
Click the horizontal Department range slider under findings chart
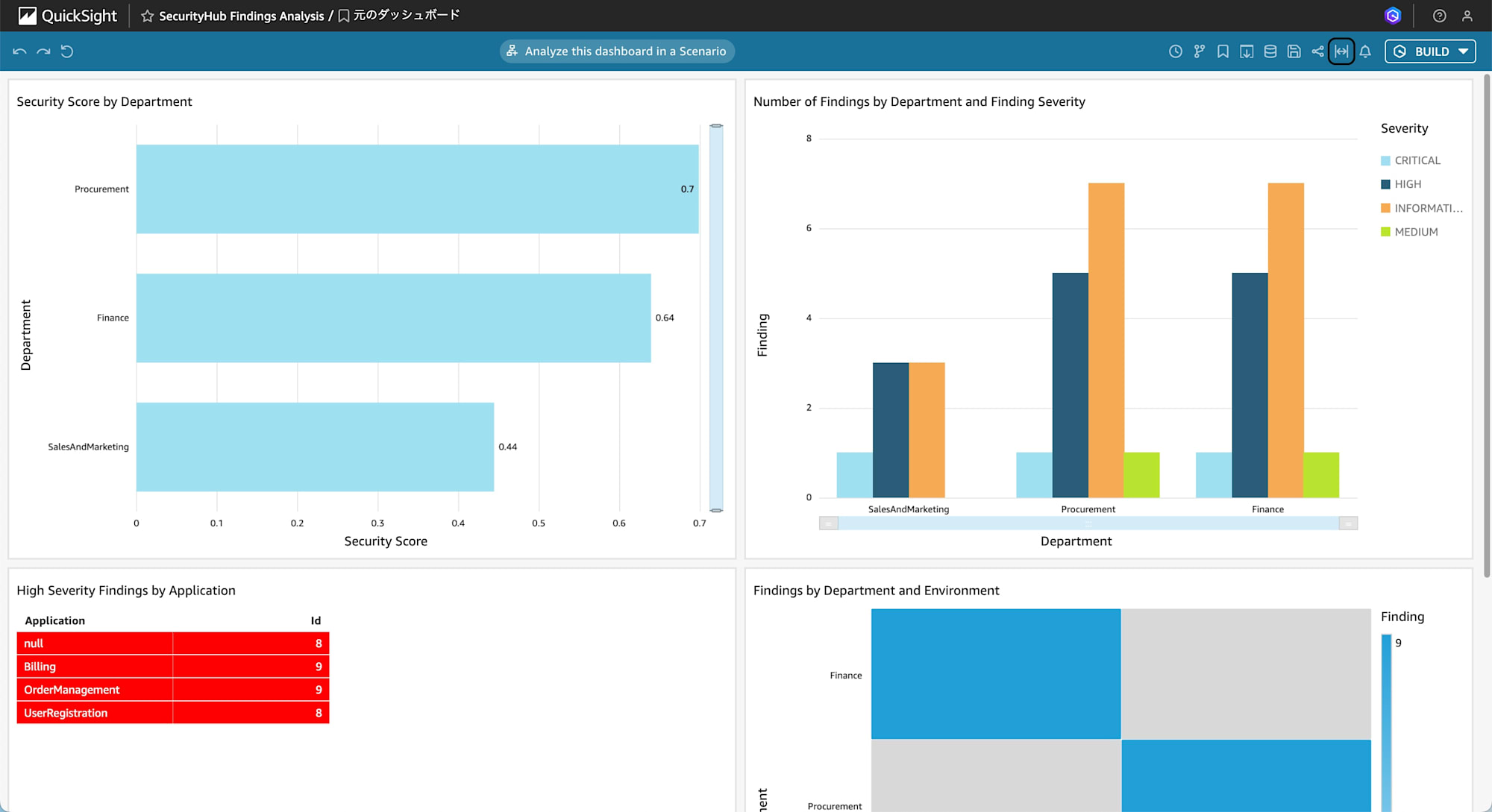tap(1088, 523)
